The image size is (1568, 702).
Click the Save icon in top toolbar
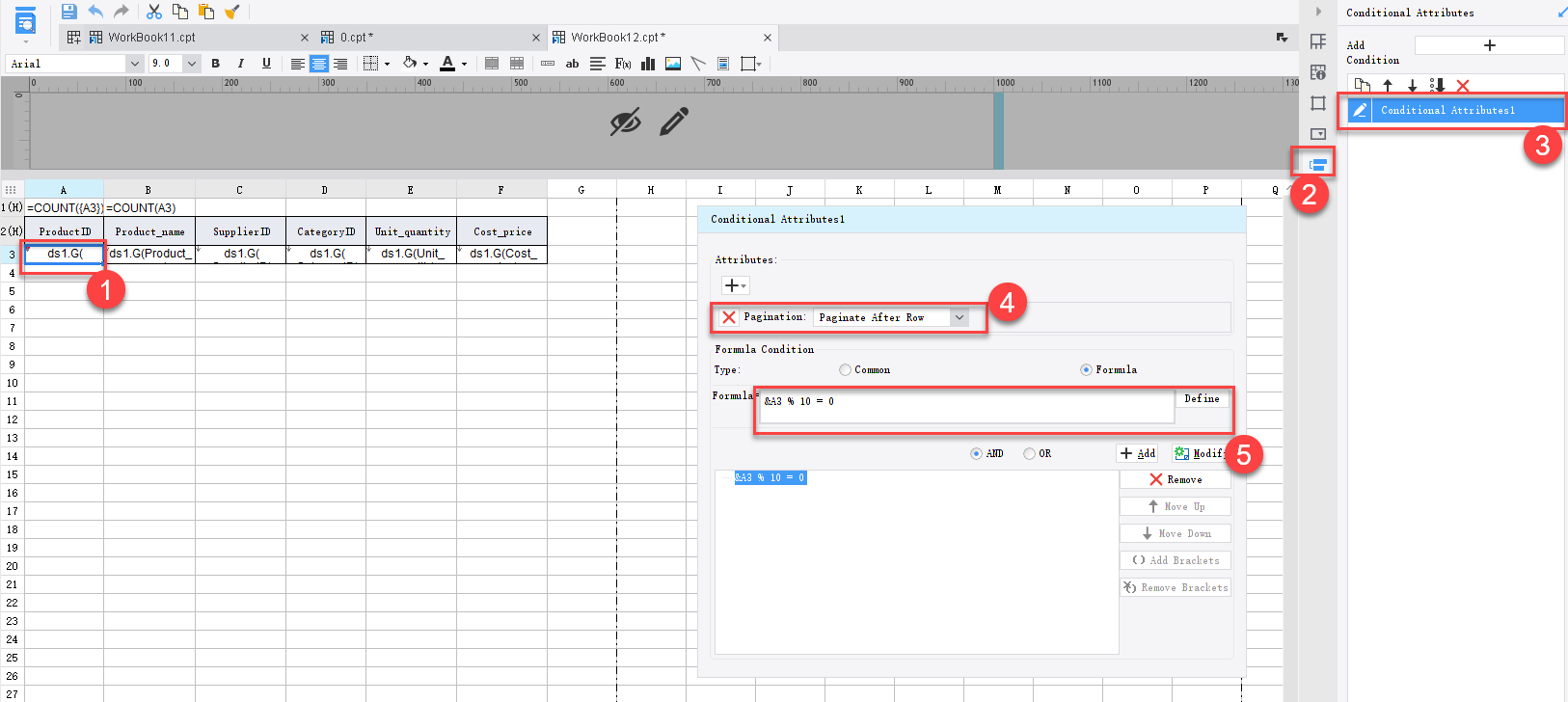coord(68,12)
